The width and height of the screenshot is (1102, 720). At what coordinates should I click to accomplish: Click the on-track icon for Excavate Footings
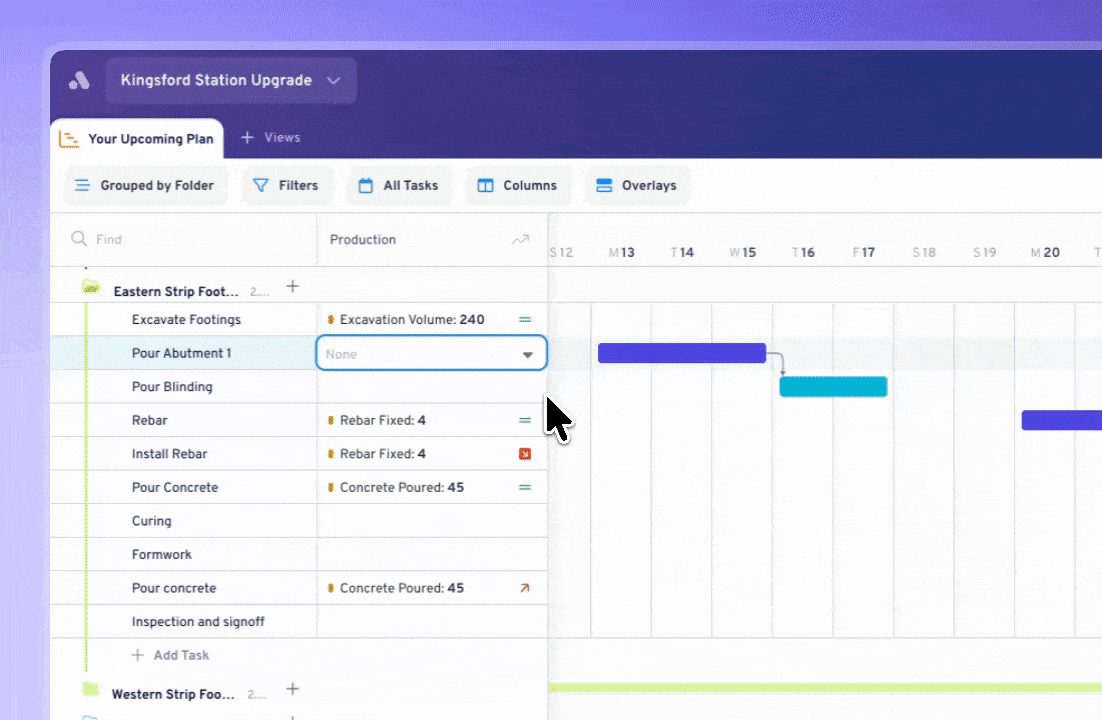[525, 319]
